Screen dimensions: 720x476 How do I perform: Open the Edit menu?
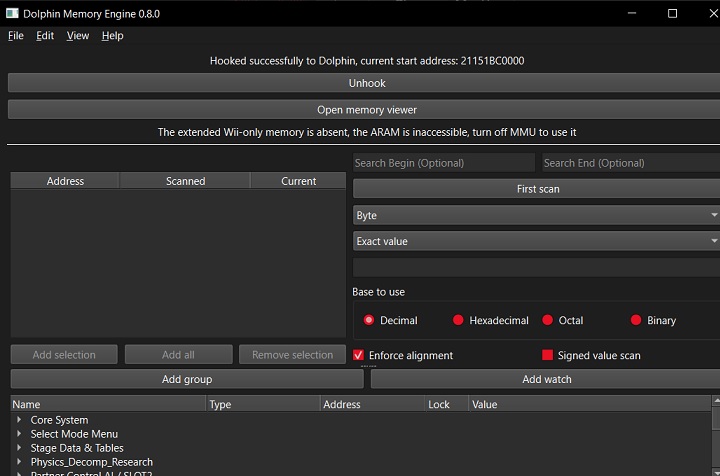pyautogui.click(x=45, y=36)
